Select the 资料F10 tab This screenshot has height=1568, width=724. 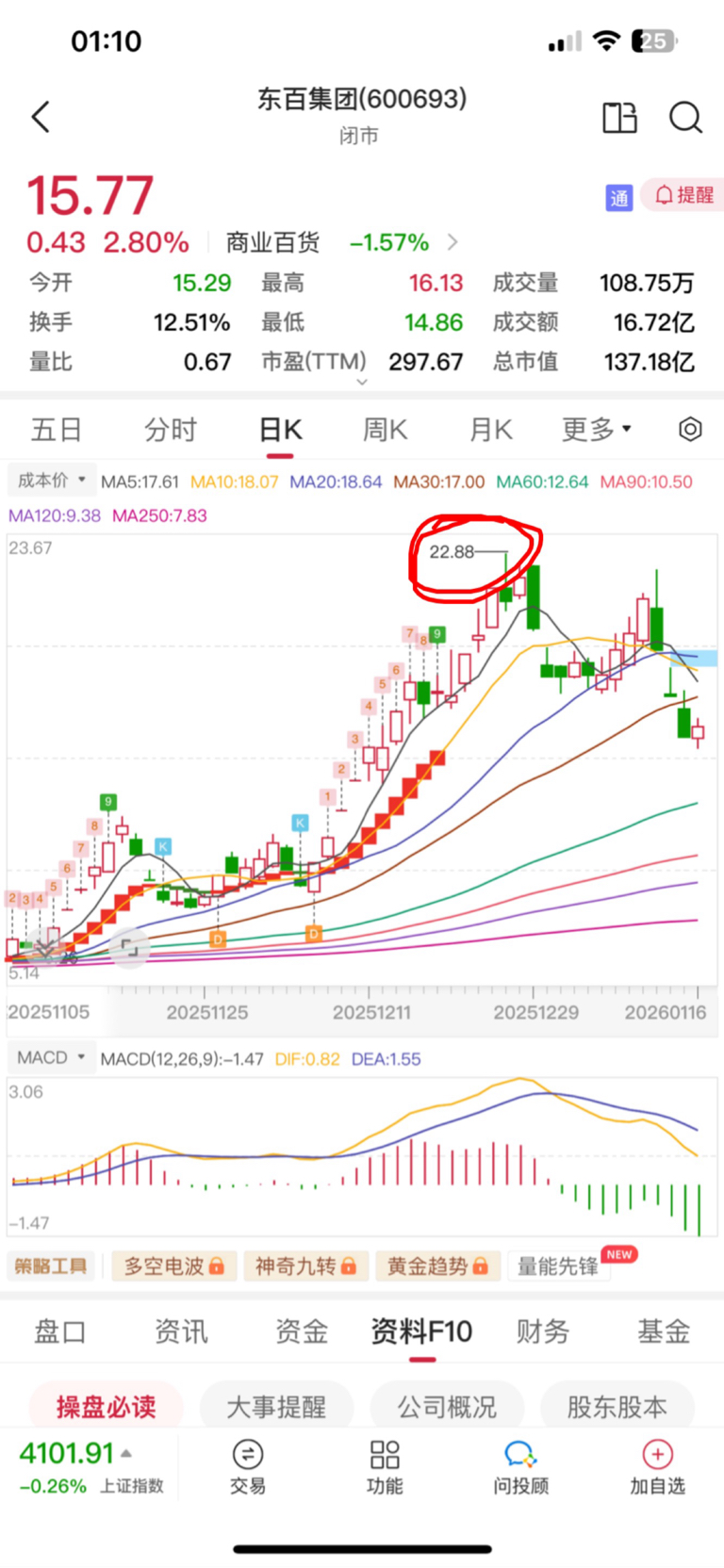pos(421,1331)
